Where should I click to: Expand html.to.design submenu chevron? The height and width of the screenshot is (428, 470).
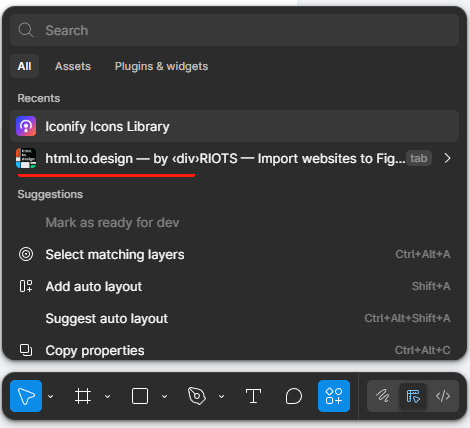click(x=448, y=158)
